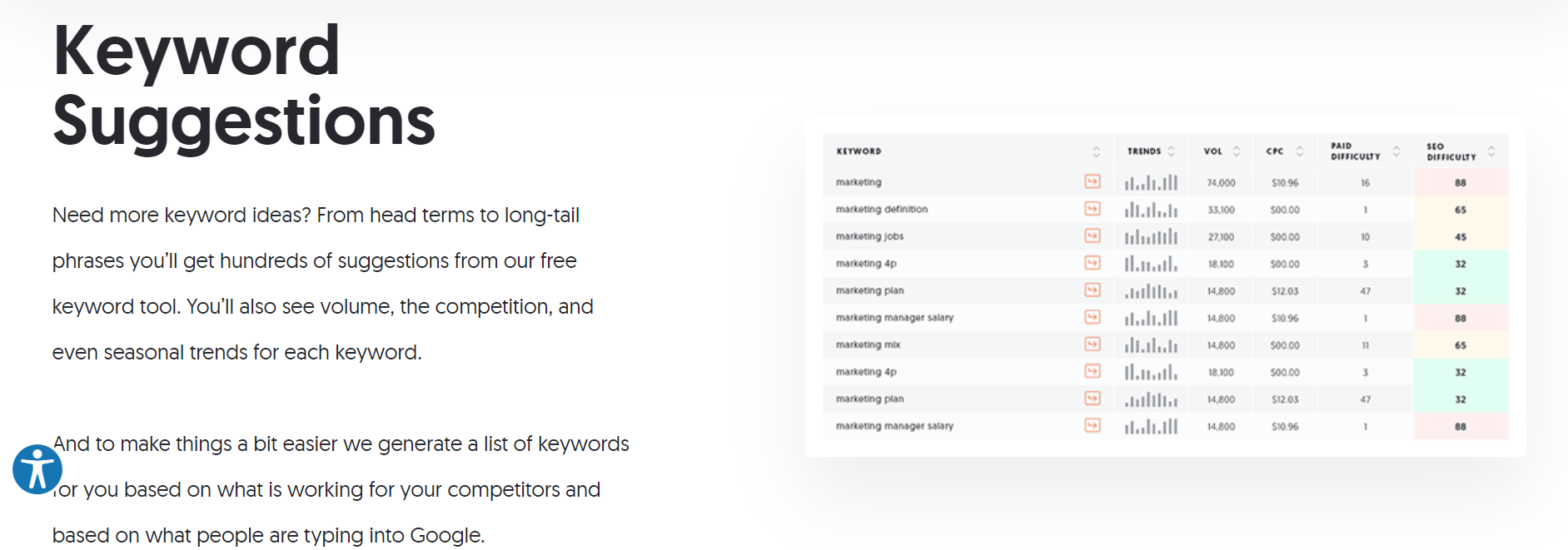1568x550 pixels.
Task: Click the trend bar chart for marketing jobs
Action: [x=1151, y=237]
